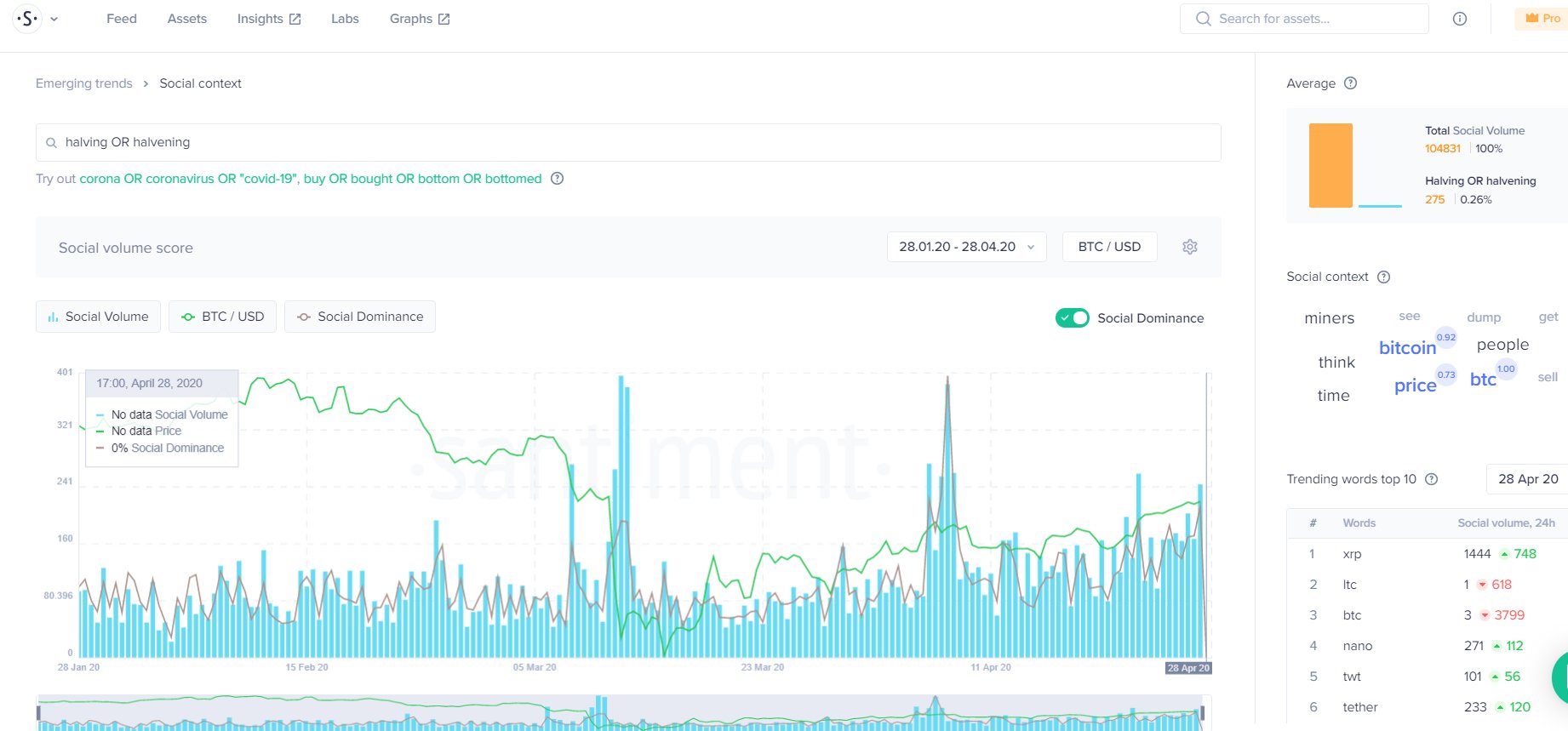Open the Feed menu item
The height and width of the screenshot is (731, 1568).
[x=122, y=19]
